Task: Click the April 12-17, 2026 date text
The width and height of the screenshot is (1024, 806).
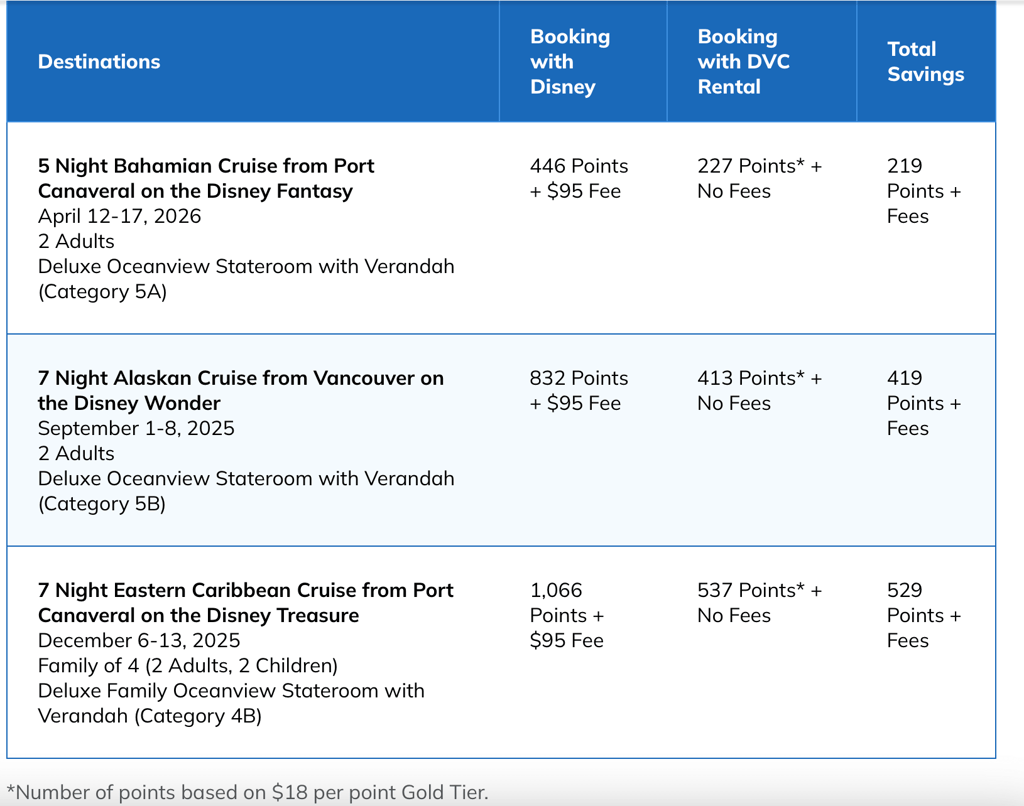Action: coord(119,216)
